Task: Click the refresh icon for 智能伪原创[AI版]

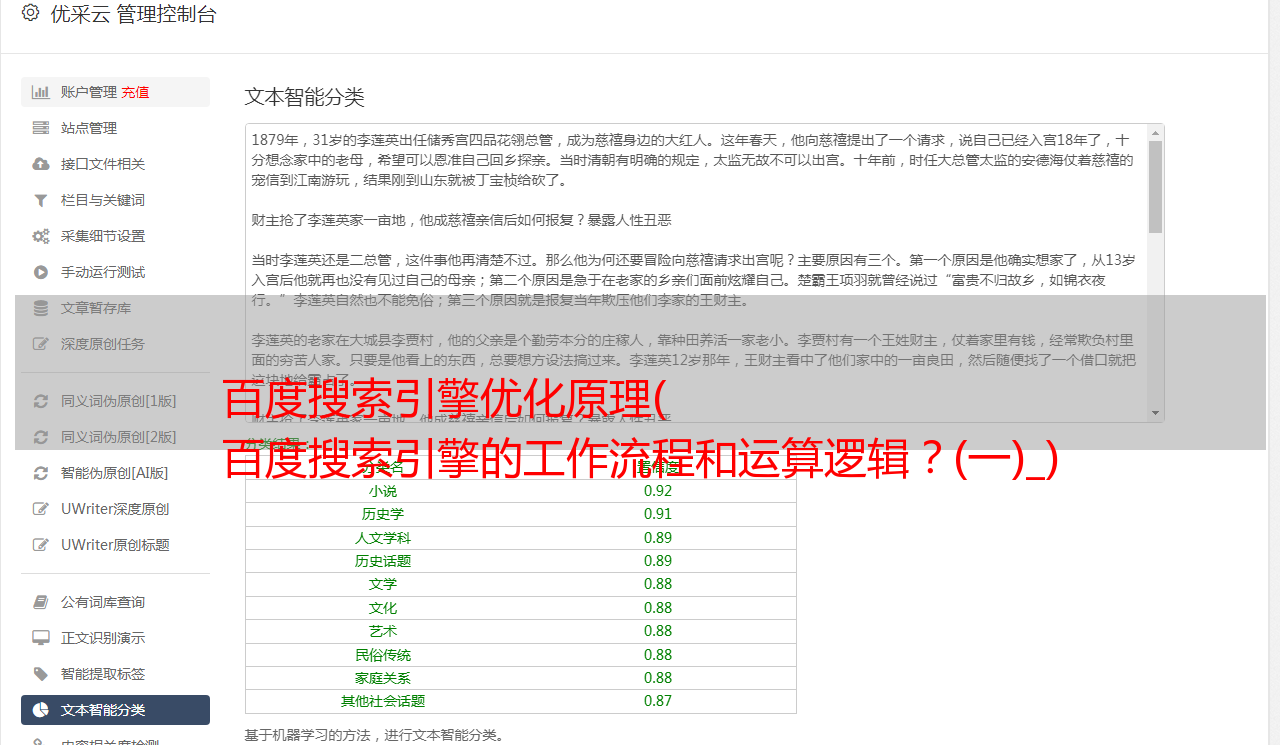Action: click(41, 473)
